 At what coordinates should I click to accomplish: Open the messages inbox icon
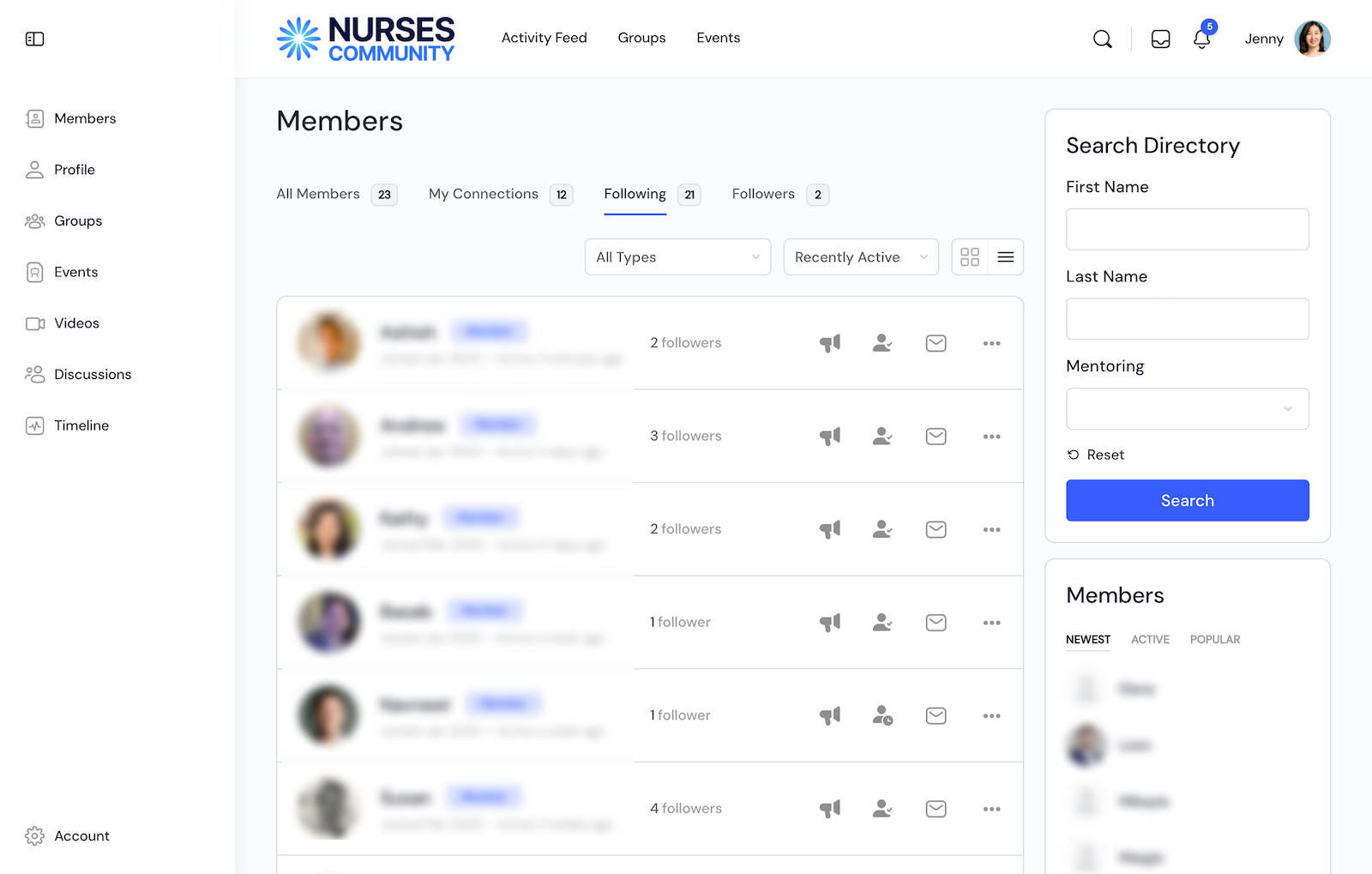pos(1161,39)
